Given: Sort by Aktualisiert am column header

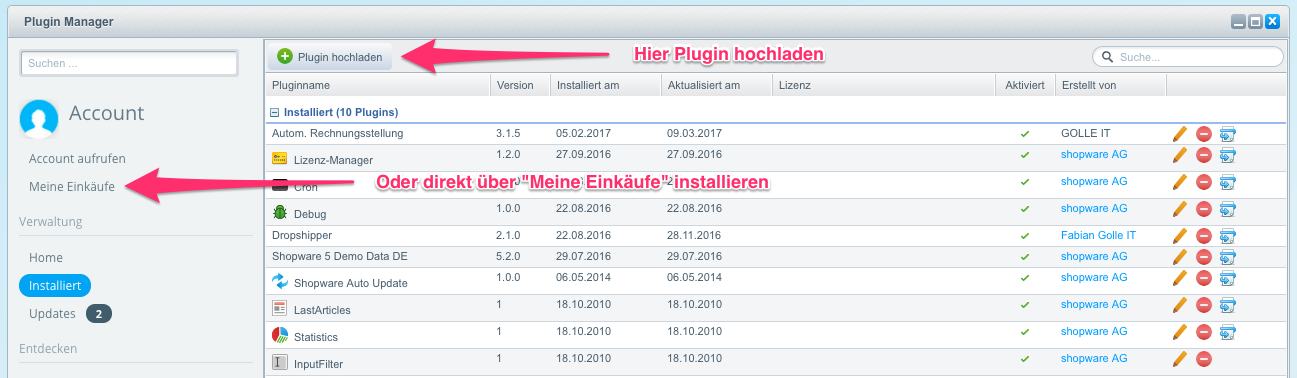Looking at the screenshot, I should tap(716, 85).
